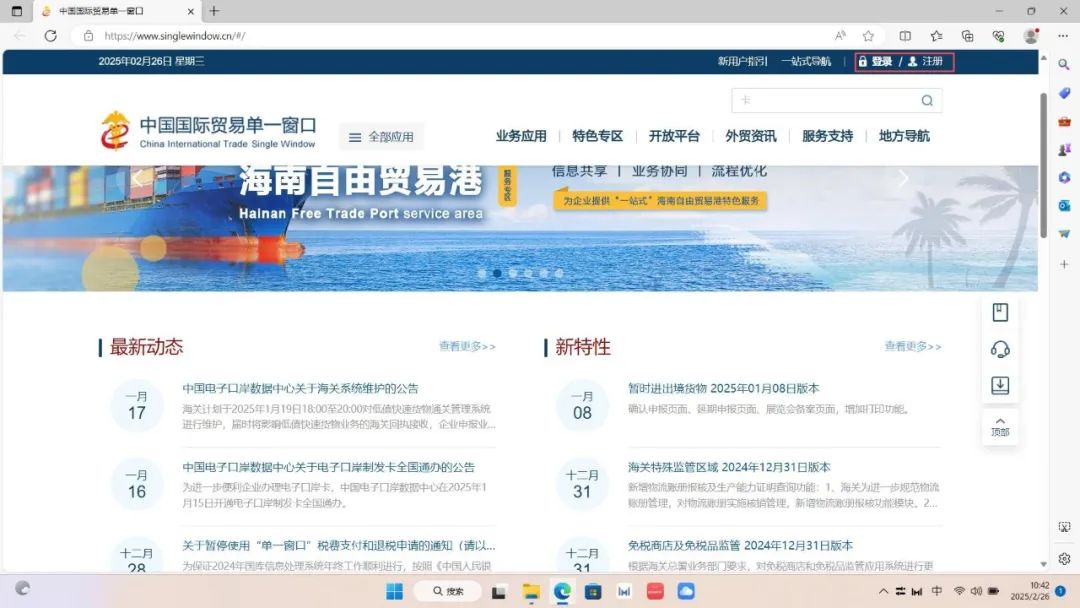Click the site search input field
Viewport: 1080px width, 608px height.
coord(825,101)
